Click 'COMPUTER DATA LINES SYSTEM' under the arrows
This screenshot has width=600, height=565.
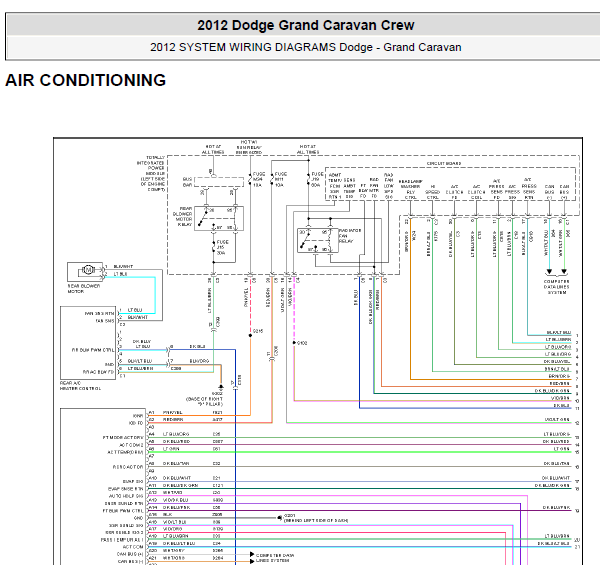coord(556,287)
